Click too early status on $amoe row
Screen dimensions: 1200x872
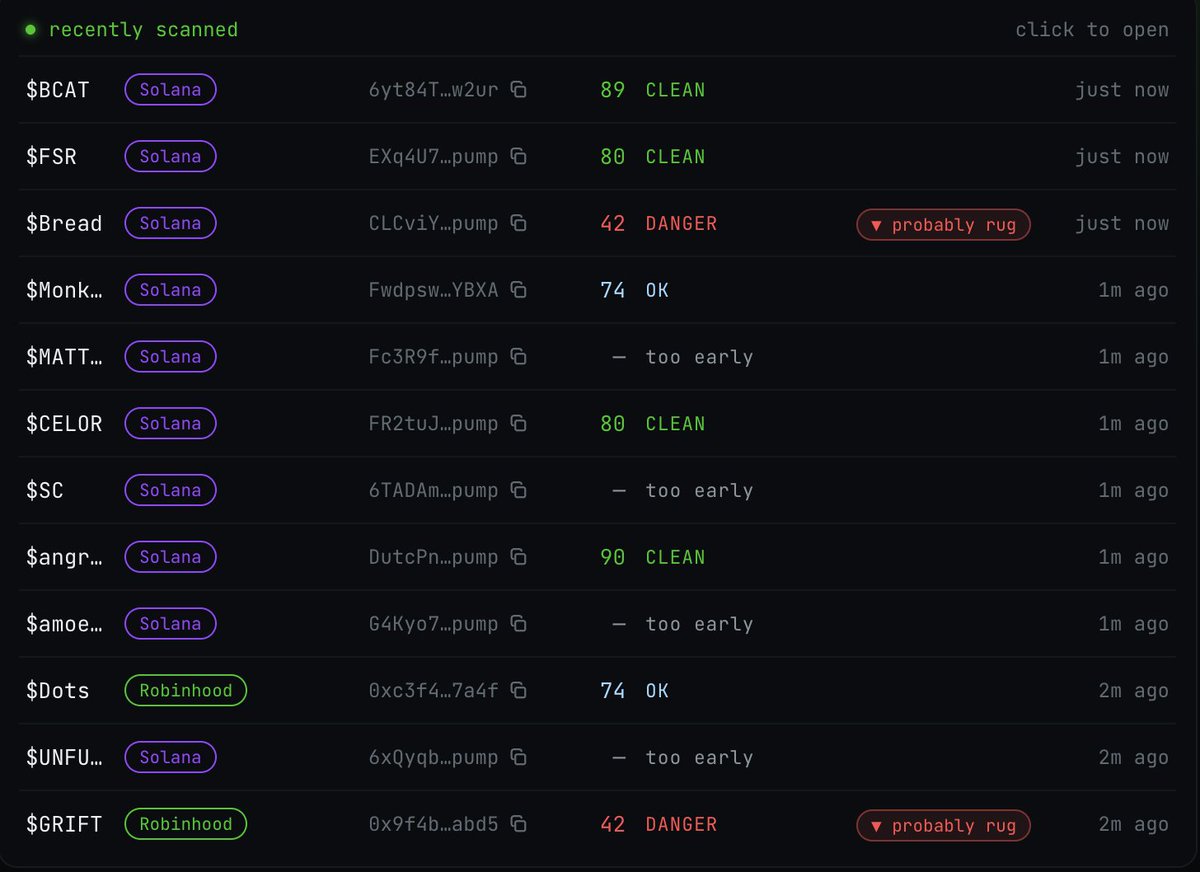(x=699, y=623)
